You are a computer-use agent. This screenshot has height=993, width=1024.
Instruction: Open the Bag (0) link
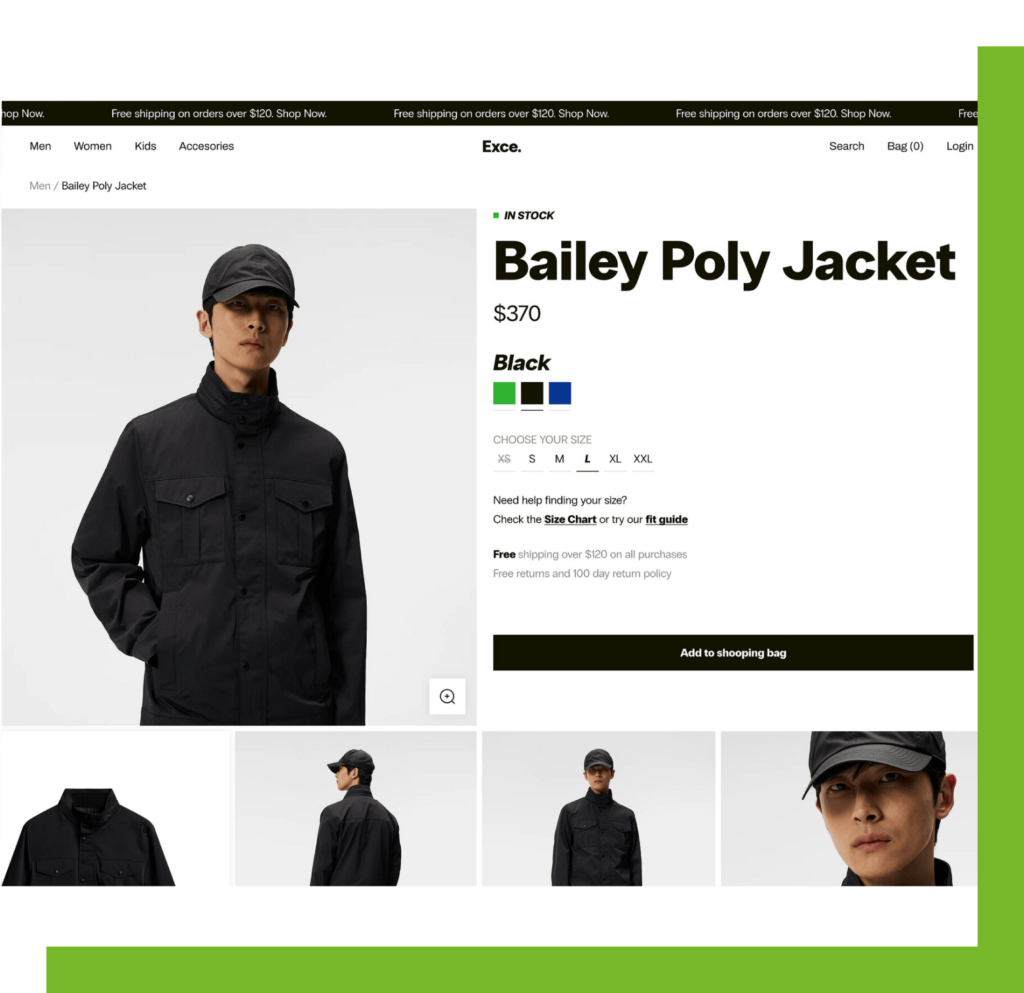click(905, 146)
